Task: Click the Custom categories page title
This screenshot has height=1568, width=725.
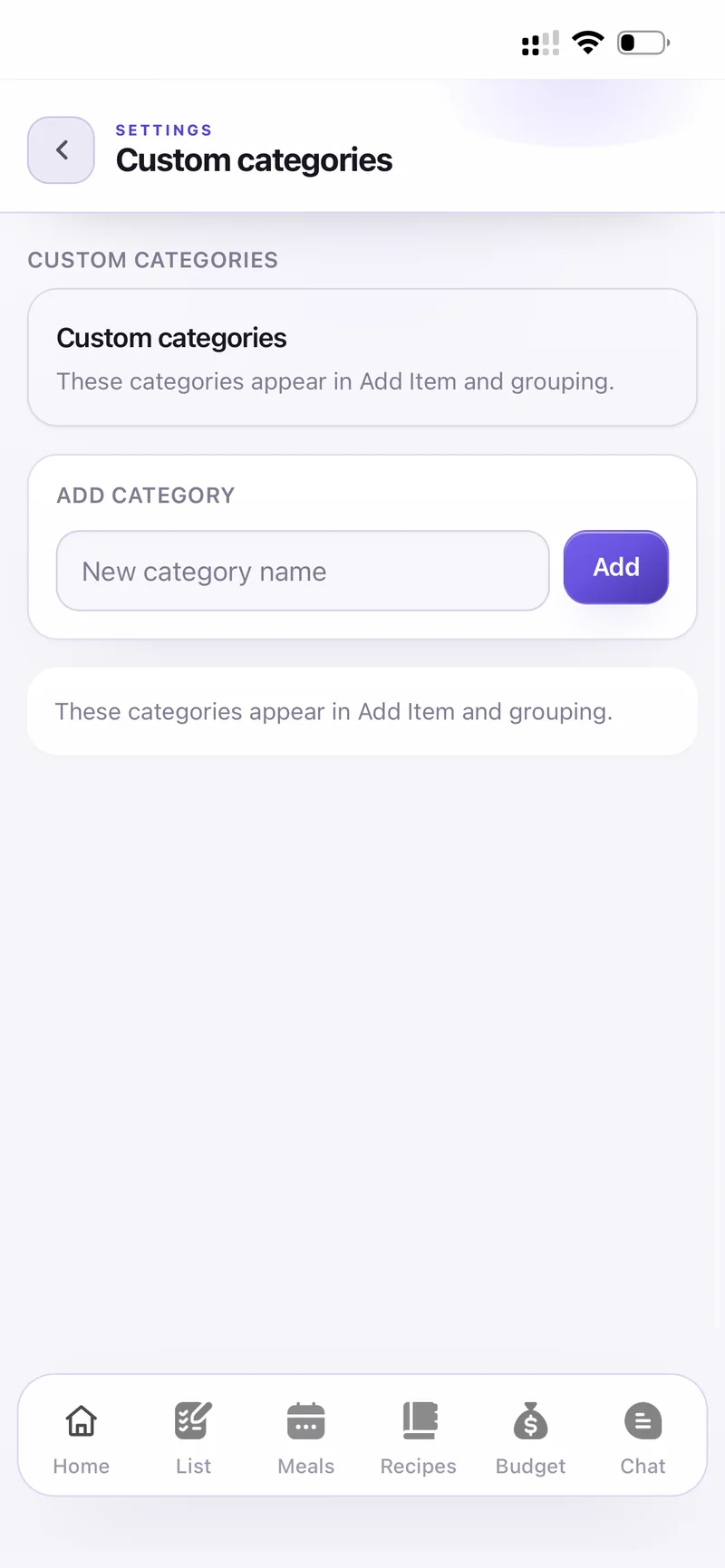Action: click(x=255, y=160)
